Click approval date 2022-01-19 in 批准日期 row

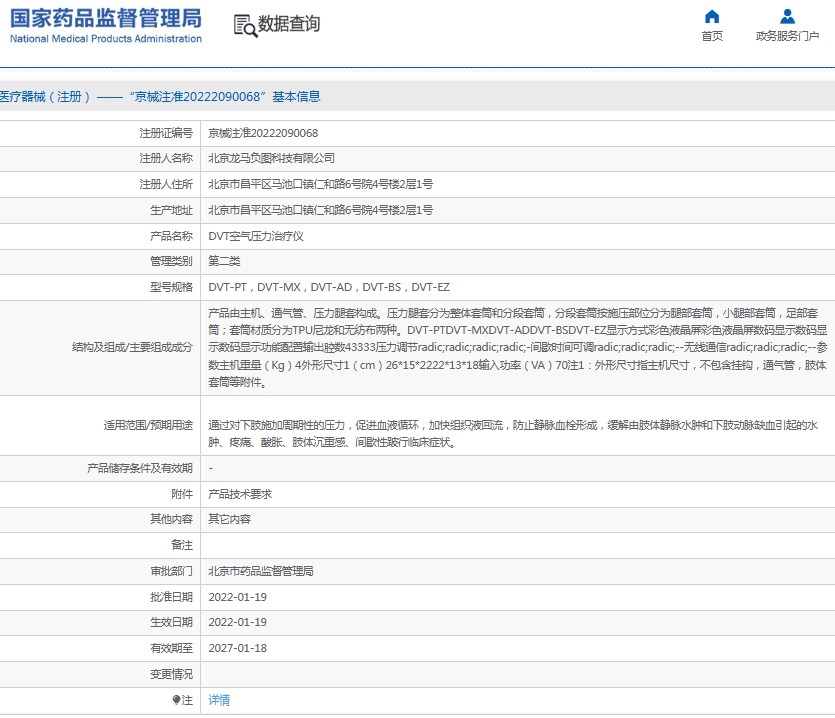click(x=237, y=597)
